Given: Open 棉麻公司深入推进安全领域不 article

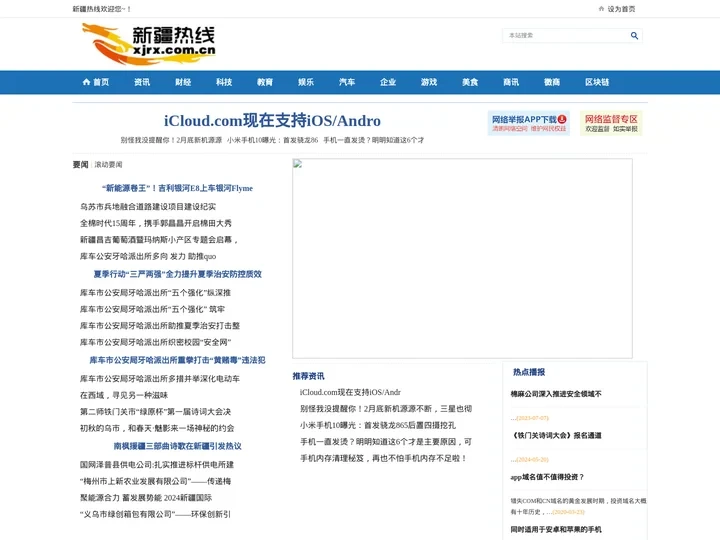Looking at the screenshot, I should [556, 394].
